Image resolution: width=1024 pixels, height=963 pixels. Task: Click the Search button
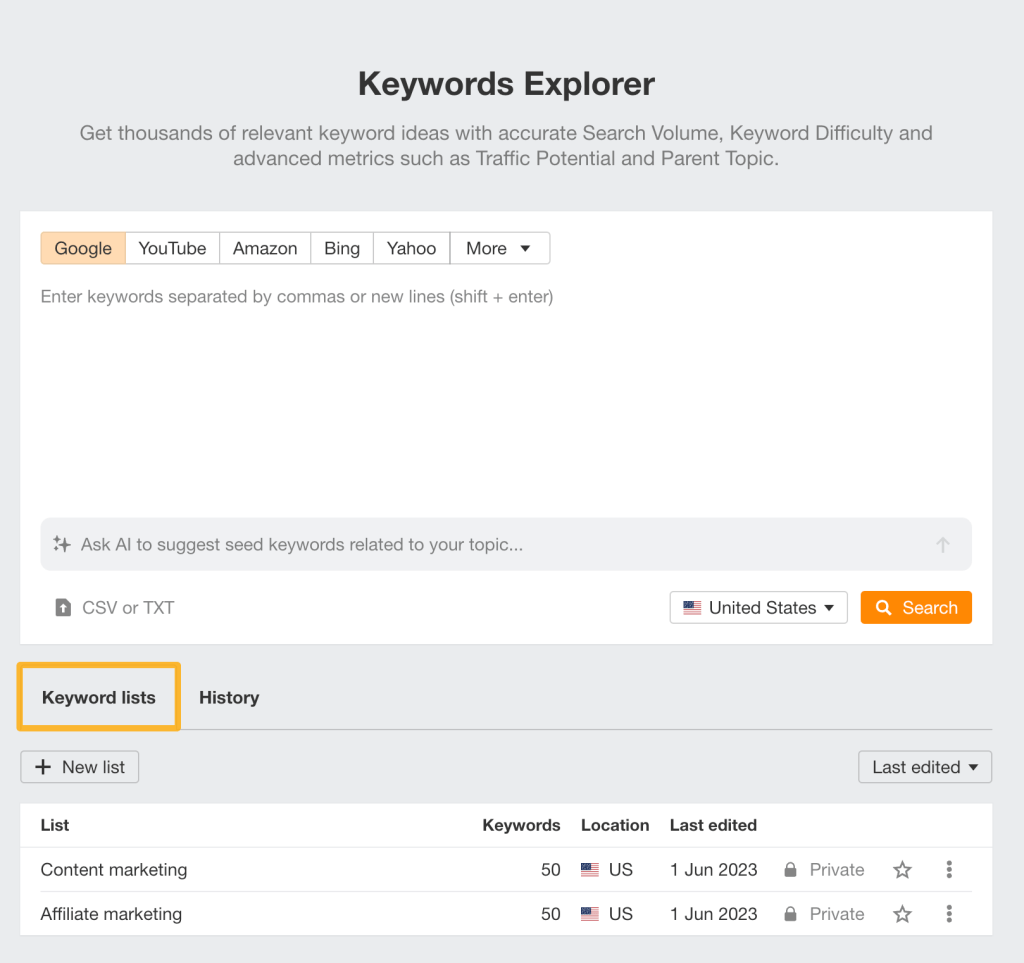(916, 607)
